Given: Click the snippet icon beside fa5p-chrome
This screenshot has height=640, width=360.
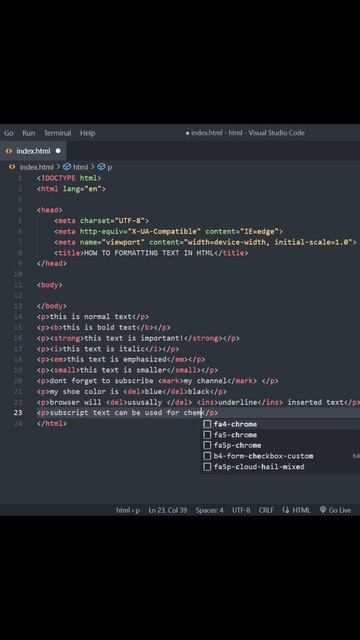Looking at the screenshot, I should click(x=207, y=445).
